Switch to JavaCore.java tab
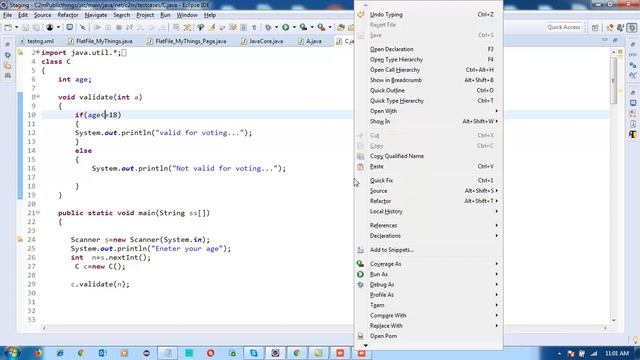 tap(262, 41)
